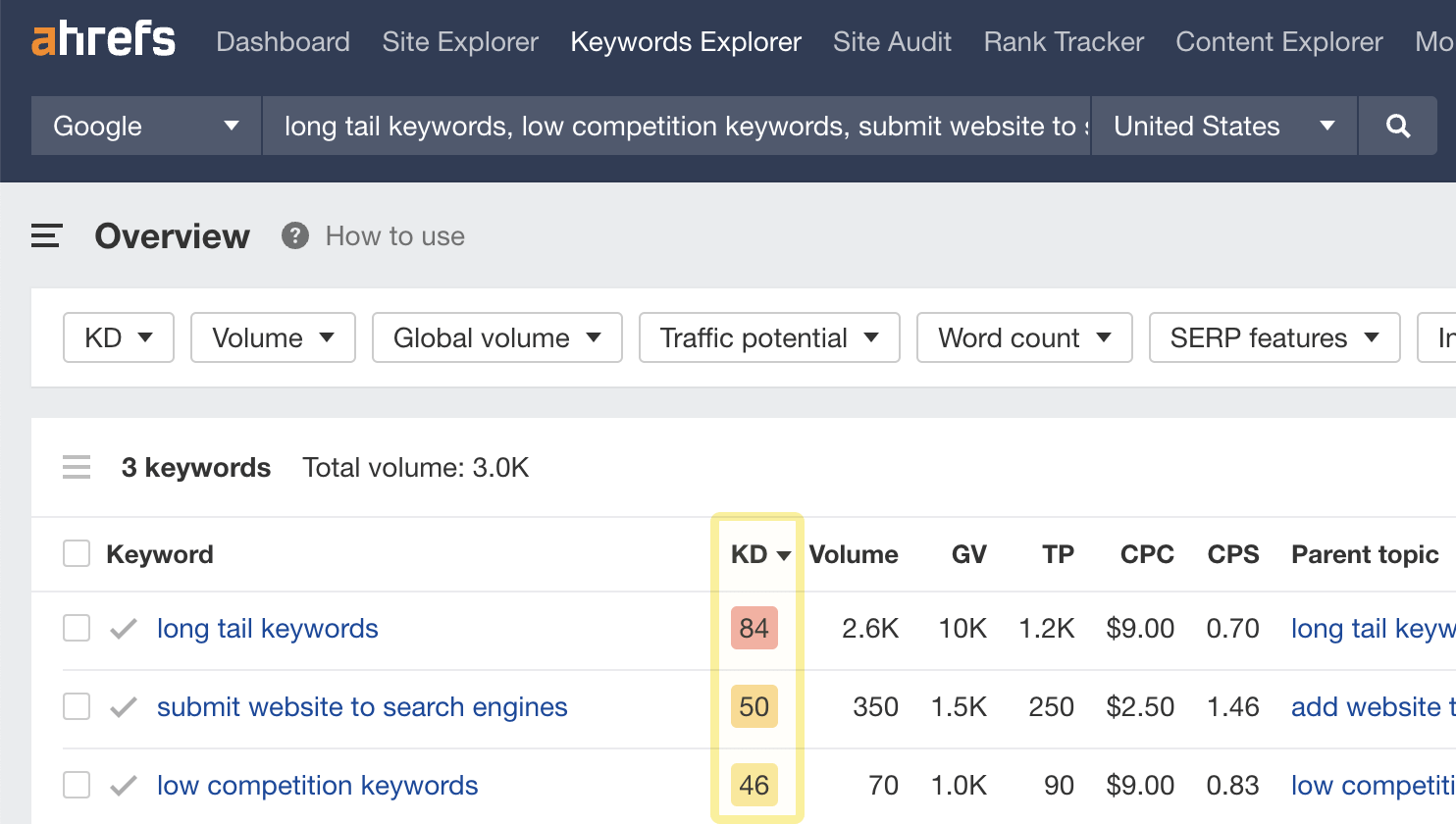Open the sidebar hamburger menu beside Overview
Screen dimensions: 1456x824
(x=46, y=236)
